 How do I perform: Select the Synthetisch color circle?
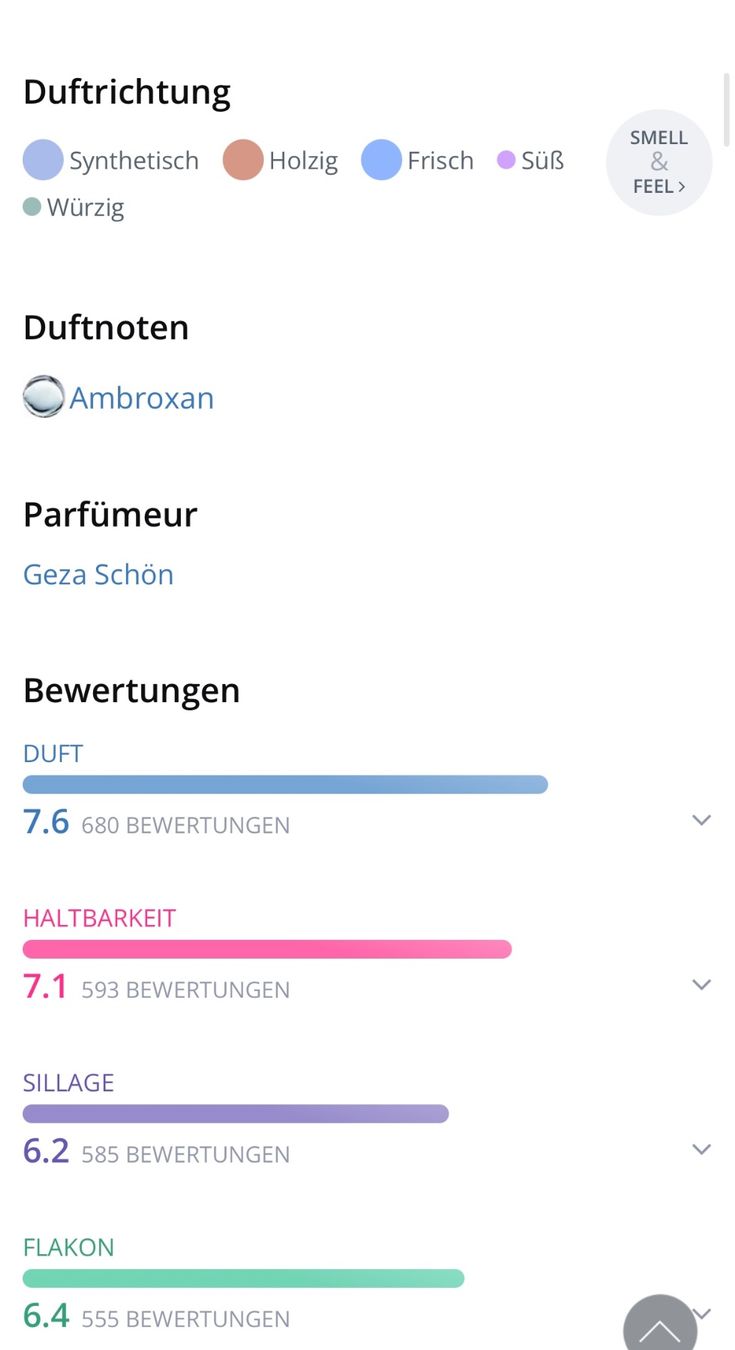click(43, 160)
